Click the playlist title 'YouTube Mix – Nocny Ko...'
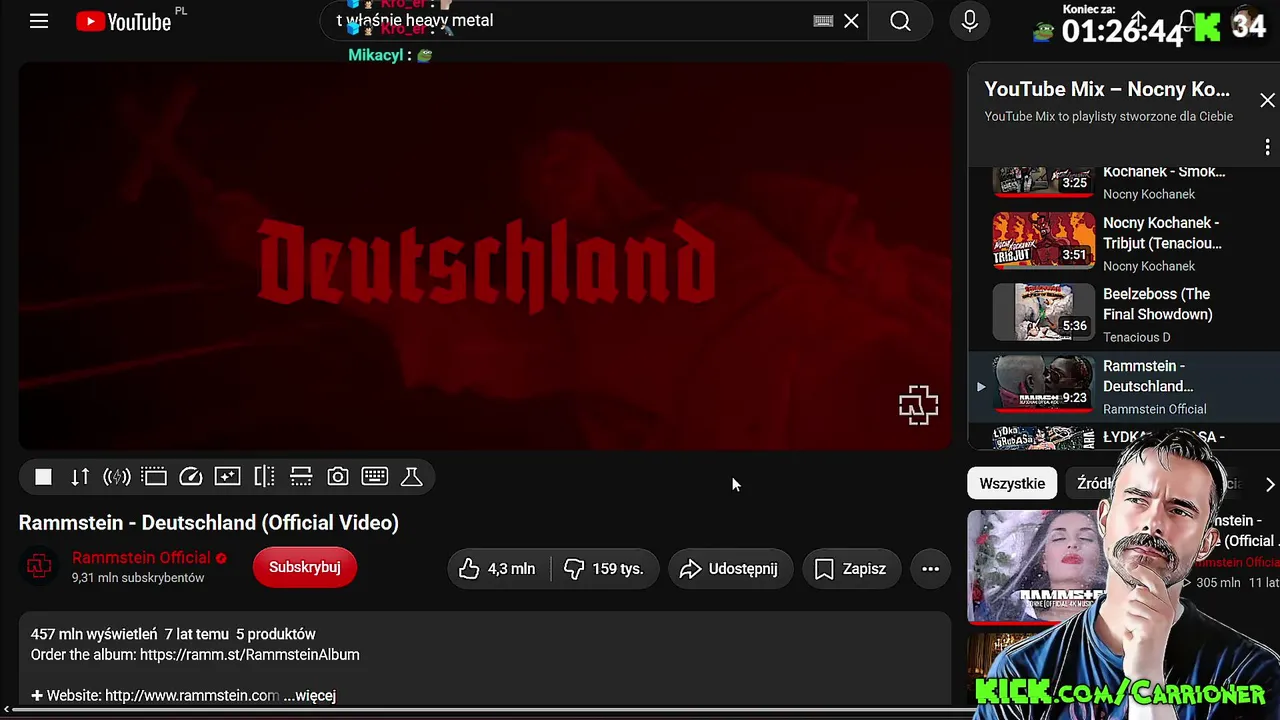This screenshot has height=720, width=1280. [x=1107, y=89]
